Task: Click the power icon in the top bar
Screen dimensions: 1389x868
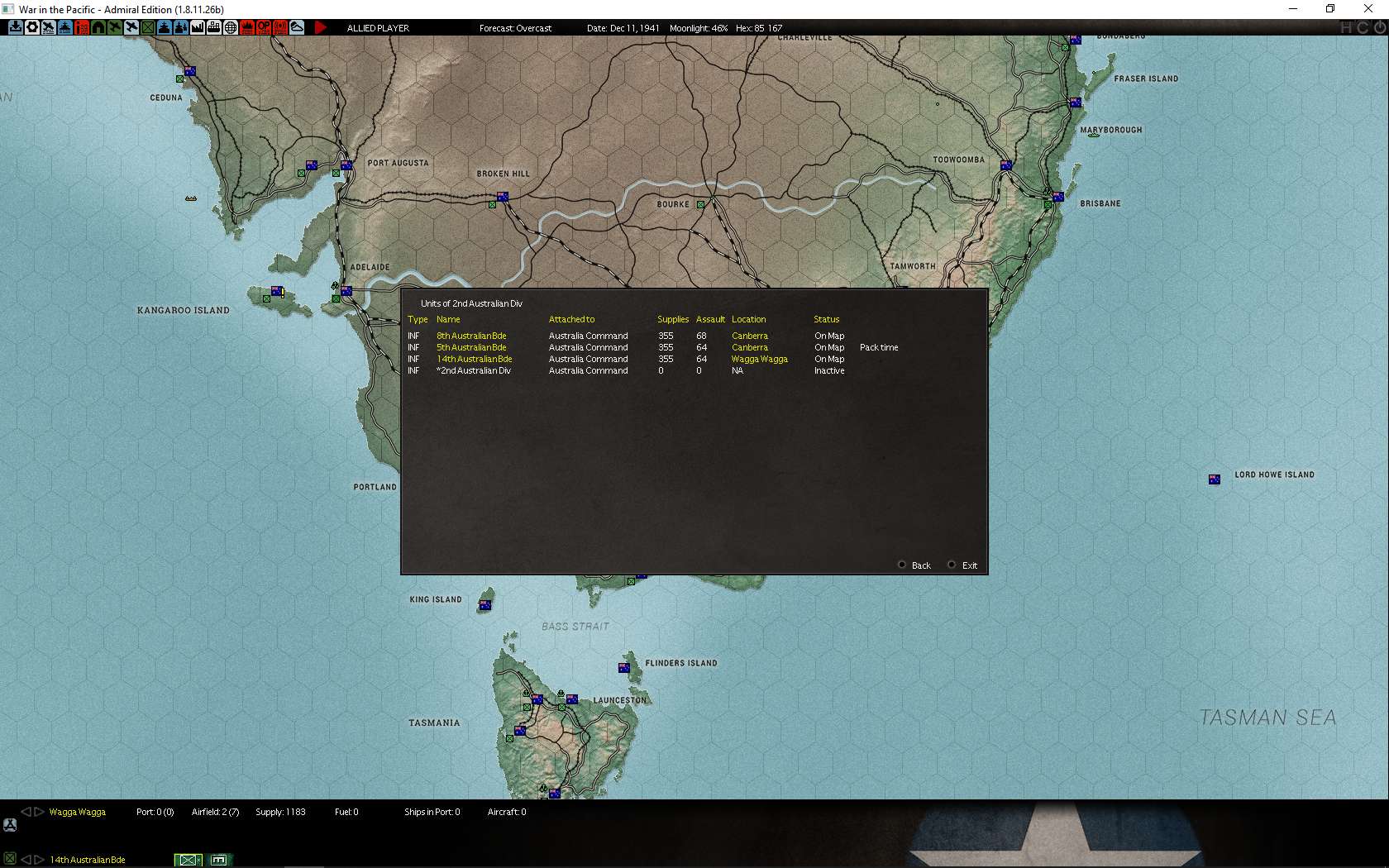Action: click(1379, 27)
